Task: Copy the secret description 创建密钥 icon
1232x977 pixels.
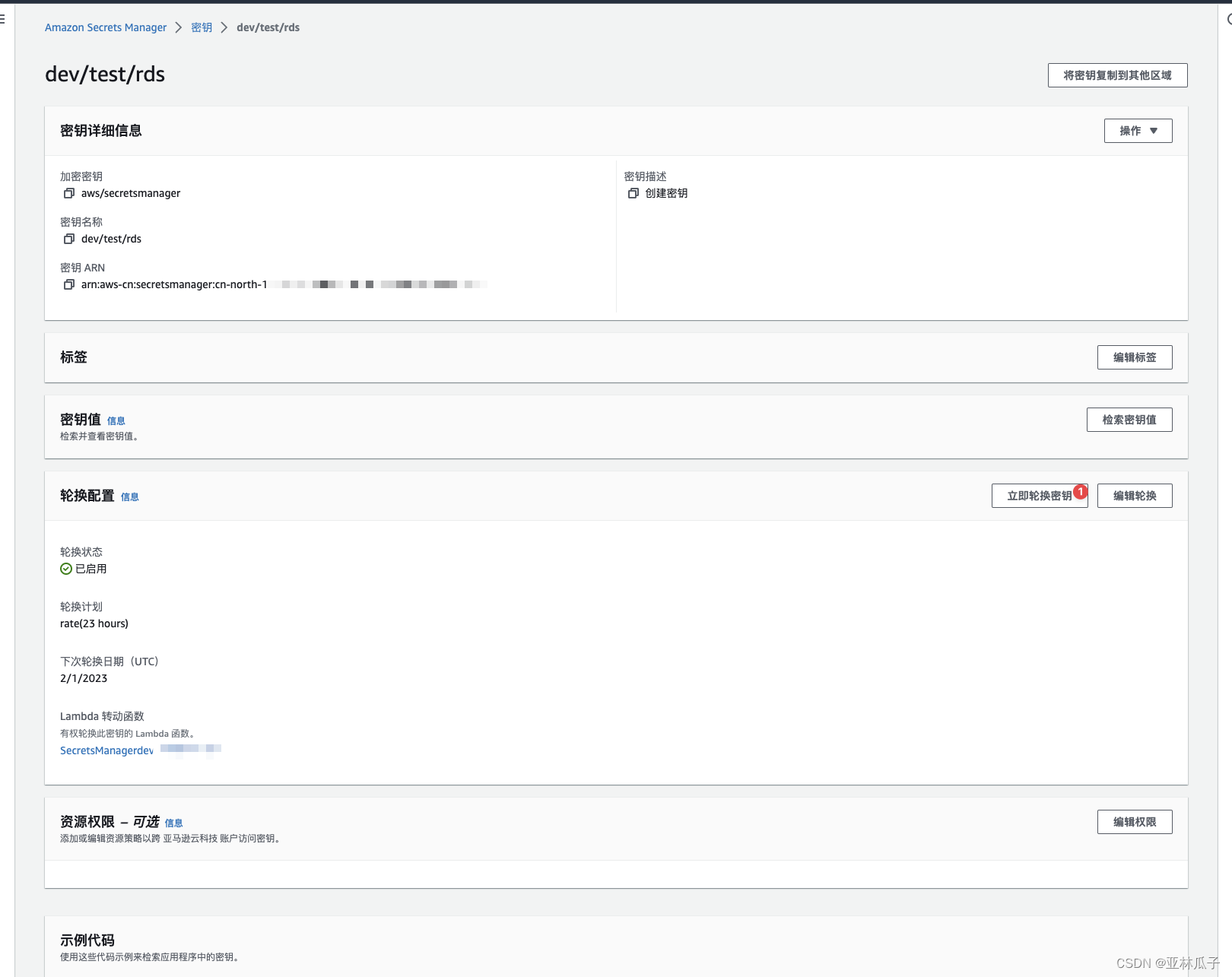Action: click(x=633, y=193)
